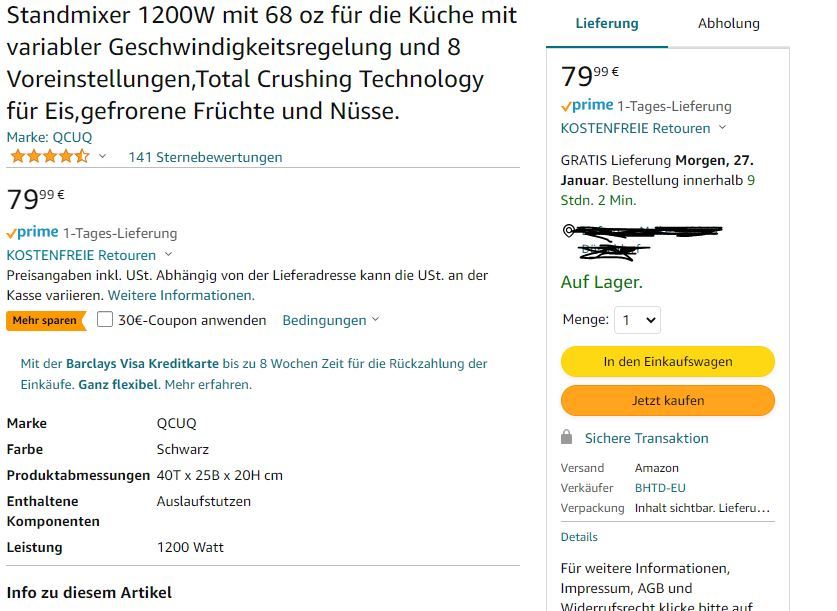Click the location pin icon in delivery box
This screenshot has width=837, height=611.
(x=568, y=231)
